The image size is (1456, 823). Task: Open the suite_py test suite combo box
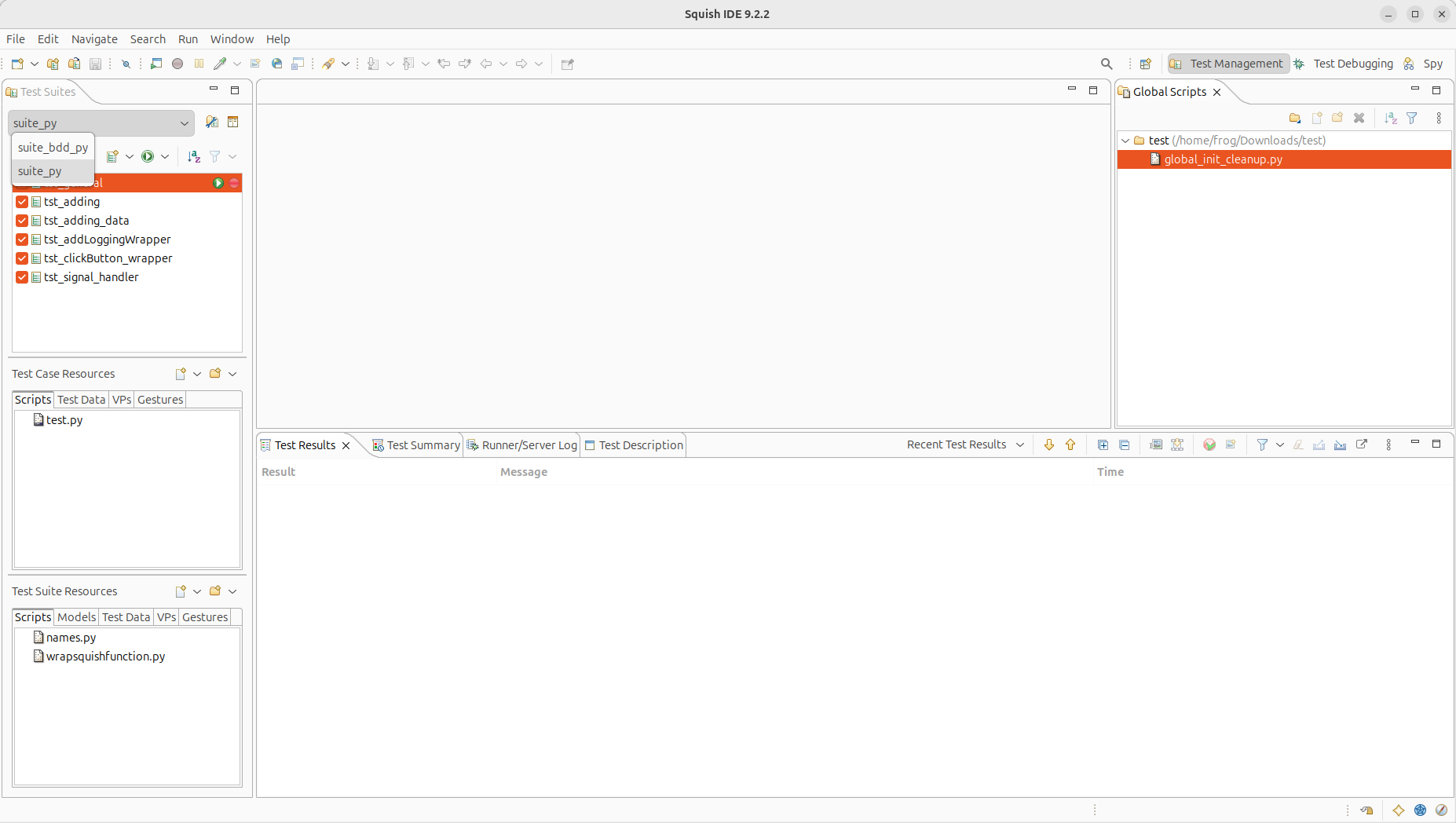tap(101, 123)
